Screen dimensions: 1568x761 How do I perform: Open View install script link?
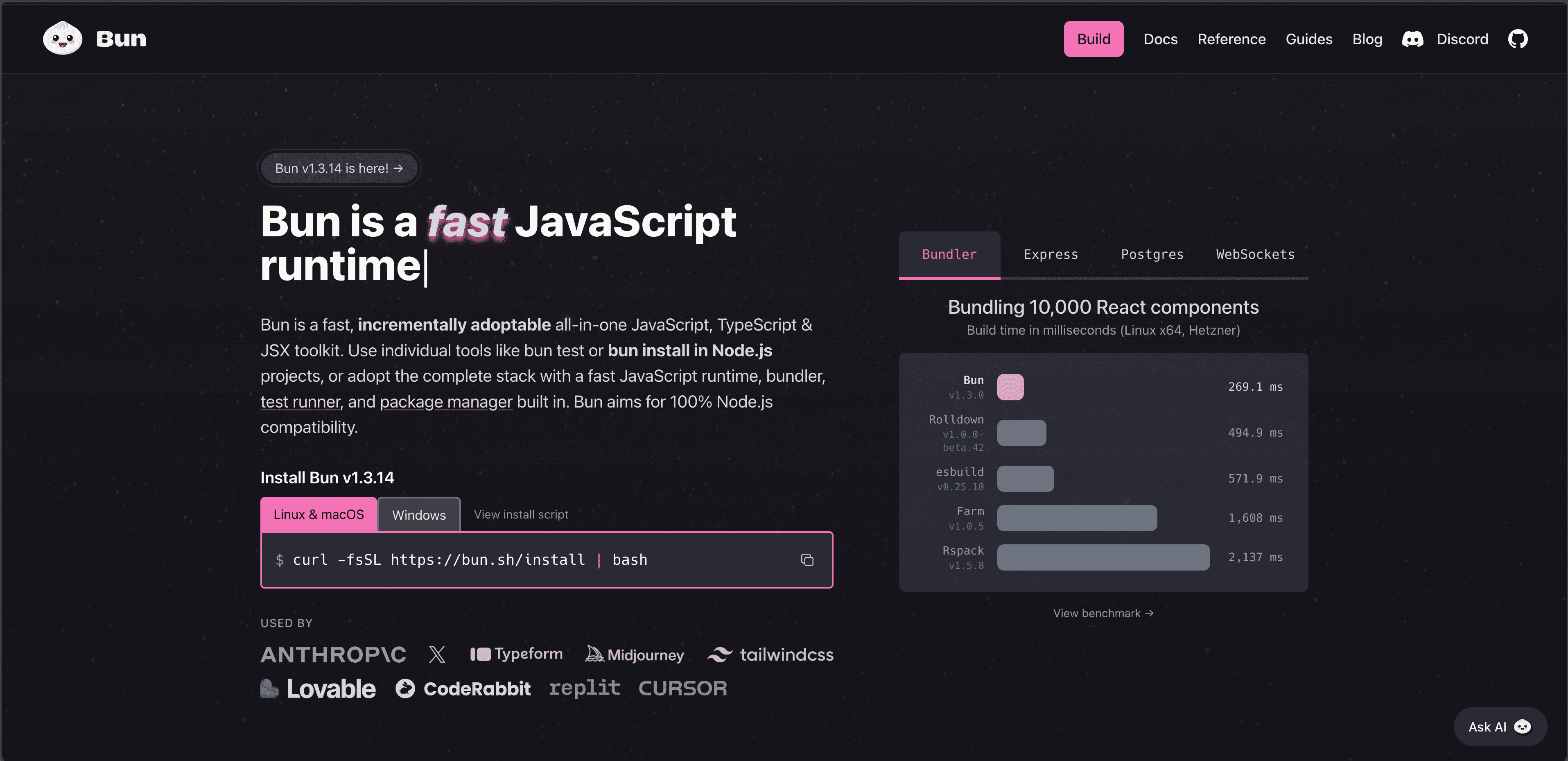coord(521,514)
